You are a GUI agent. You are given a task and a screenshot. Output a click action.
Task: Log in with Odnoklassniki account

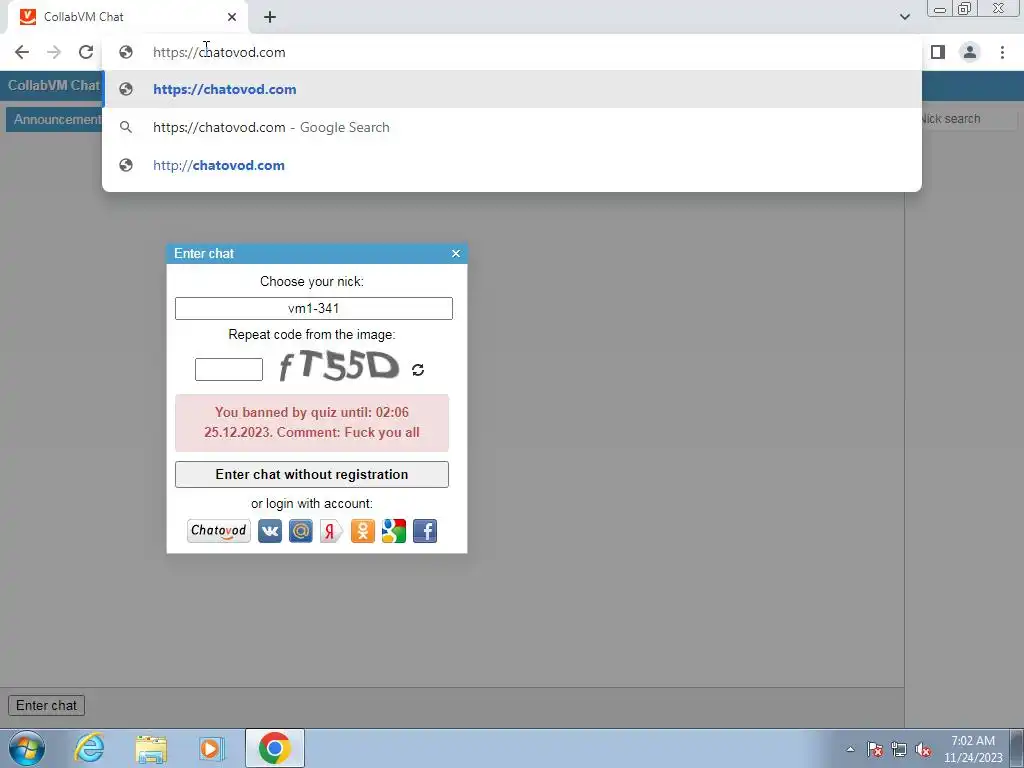click(x=362, y=531)
